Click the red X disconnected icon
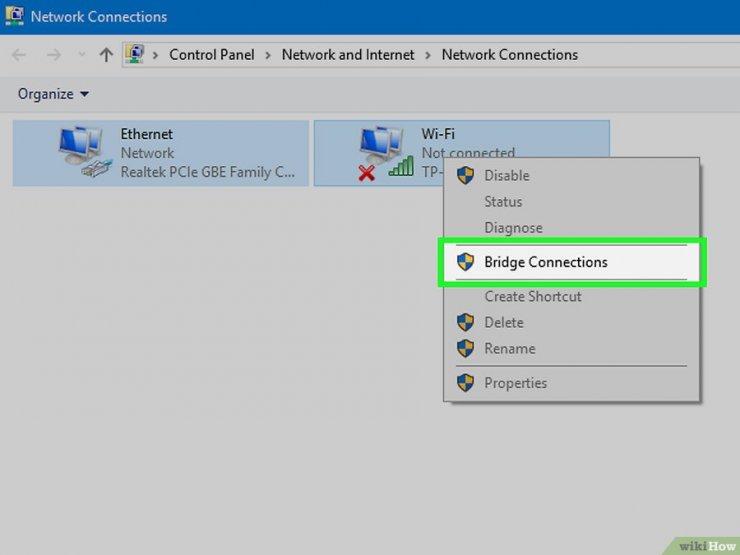The width and height of the screenshot is (740, 555). 367,173
